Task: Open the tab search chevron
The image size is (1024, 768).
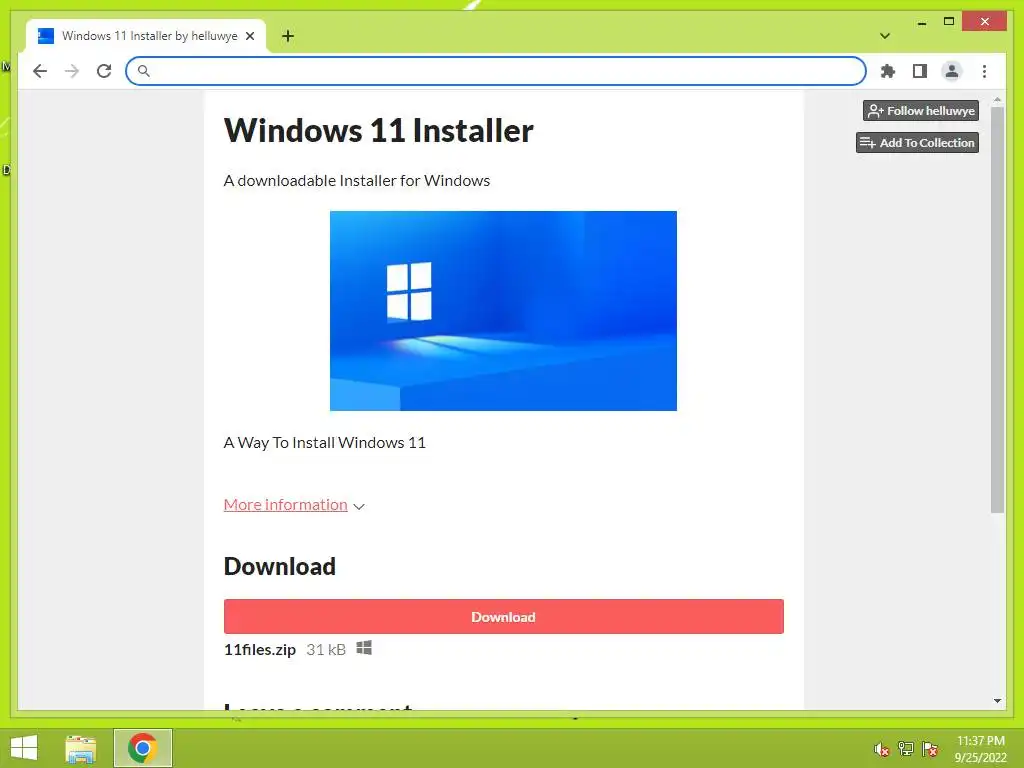Action: [885, 36]
